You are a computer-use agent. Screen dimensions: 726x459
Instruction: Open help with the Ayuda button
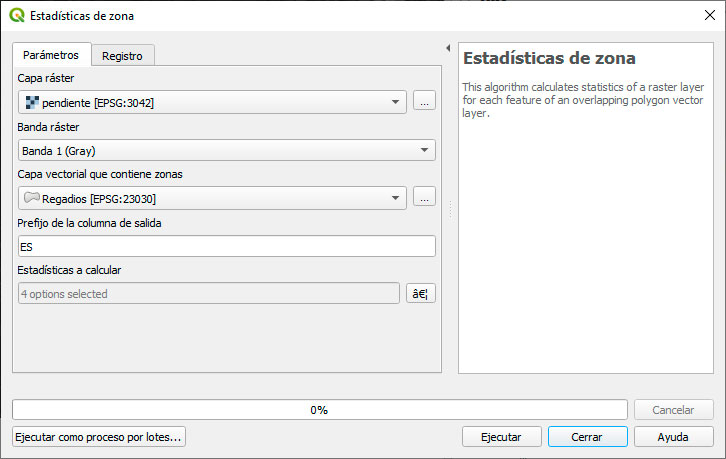point(673,437)
